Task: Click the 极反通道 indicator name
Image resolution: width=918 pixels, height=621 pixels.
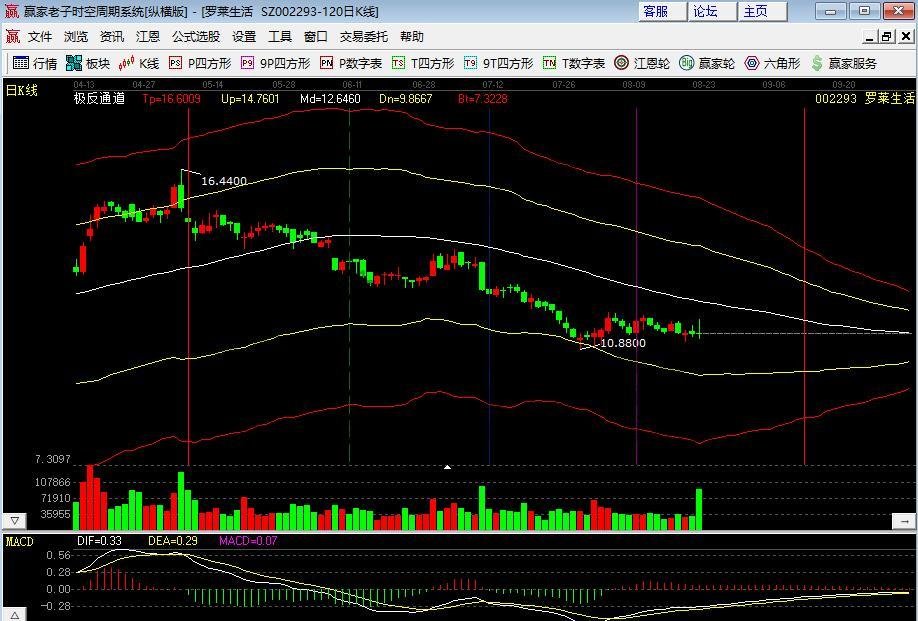Action: (x=100, y=98)
